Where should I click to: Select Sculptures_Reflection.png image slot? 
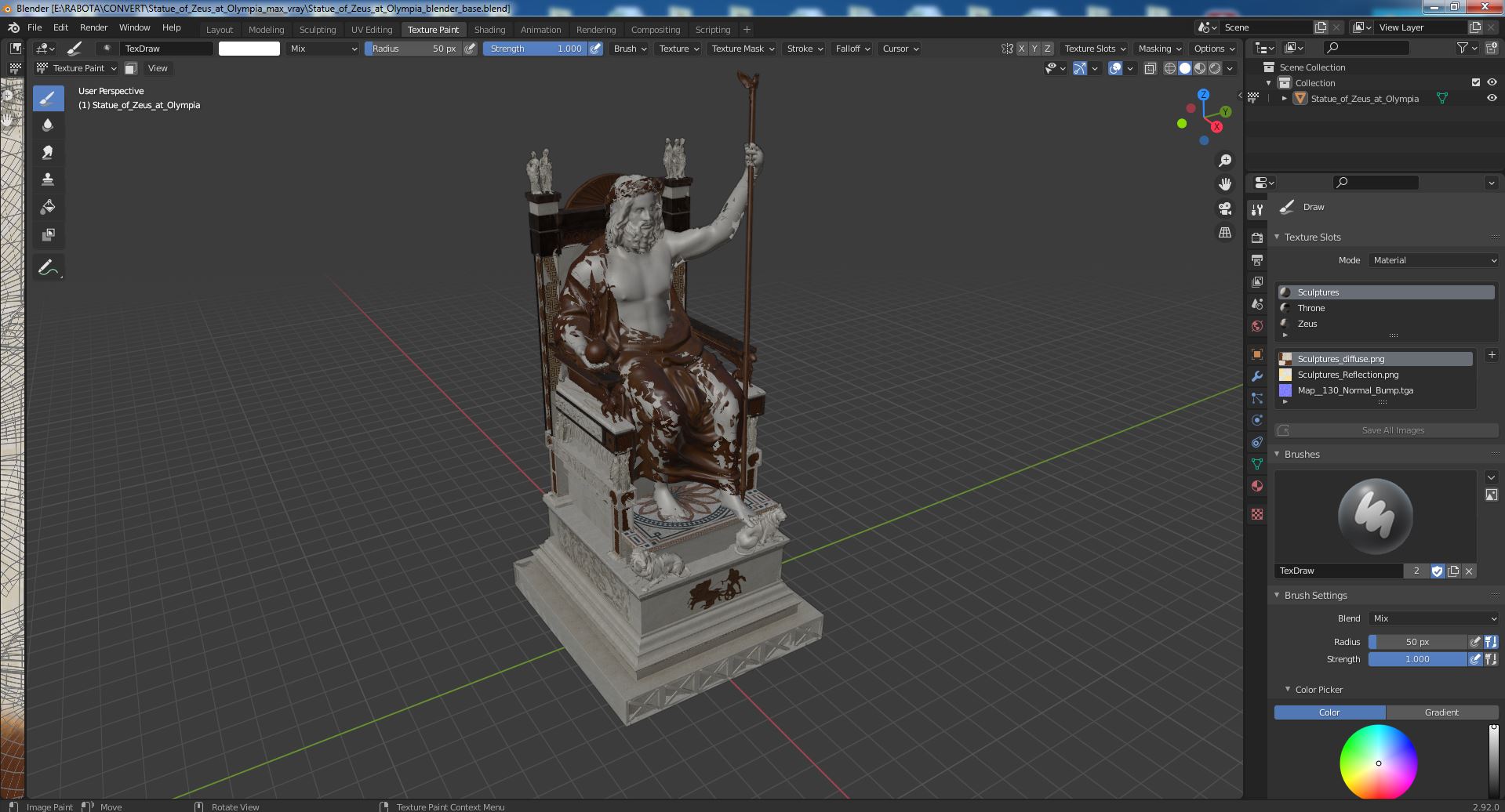pos(1375,375)
